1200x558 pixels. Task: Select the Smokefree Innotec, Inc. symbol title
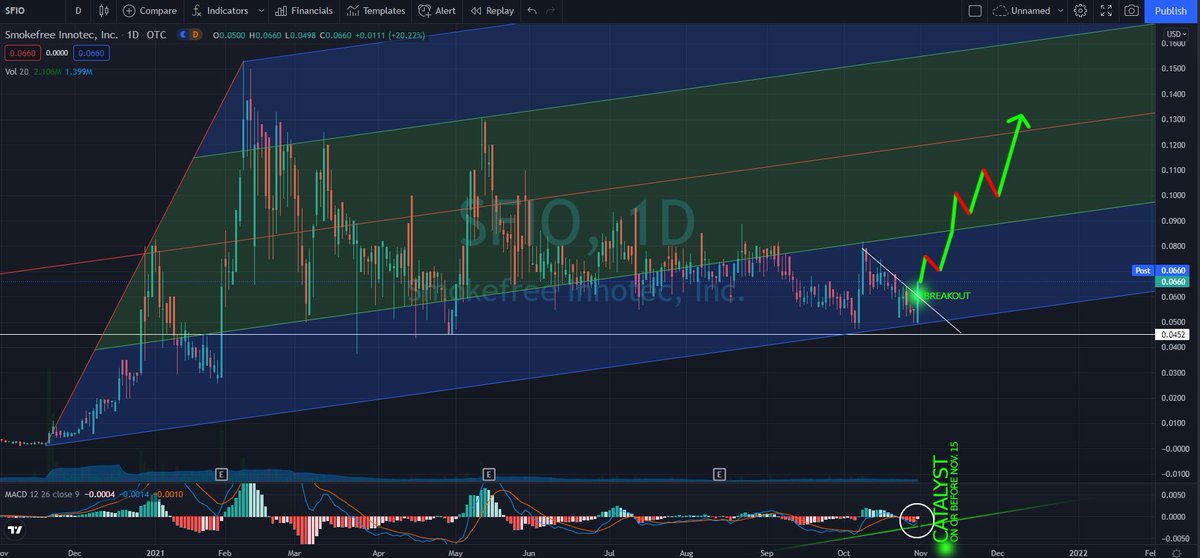point(60,34)
